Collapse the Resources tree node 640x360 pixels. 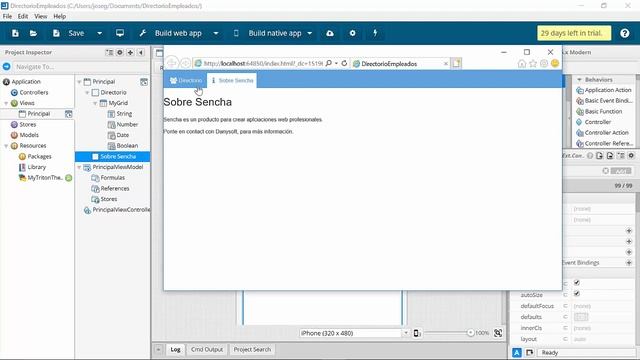tap(6, 146)
